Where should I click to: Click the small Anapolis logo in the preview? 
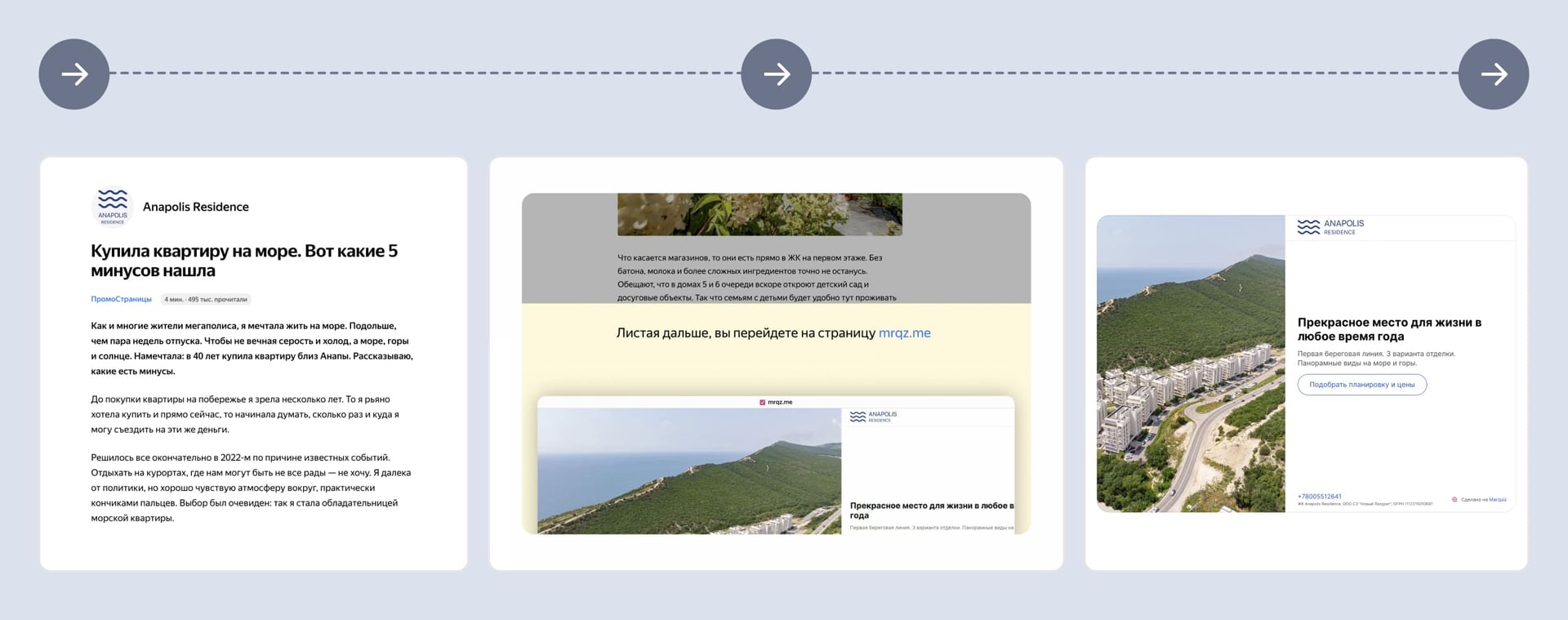click(873, 417)
